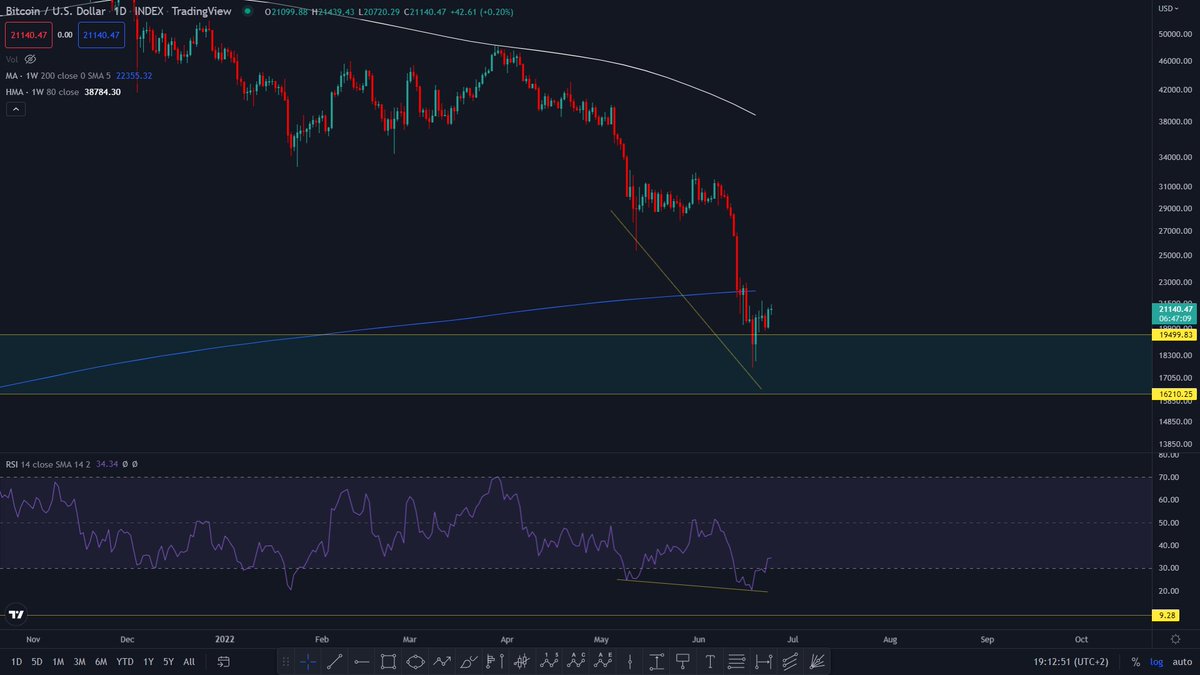Select the rectangle shape tool
The width and height of the screenshot is (1200, 675).
click(x=389, y=661)
